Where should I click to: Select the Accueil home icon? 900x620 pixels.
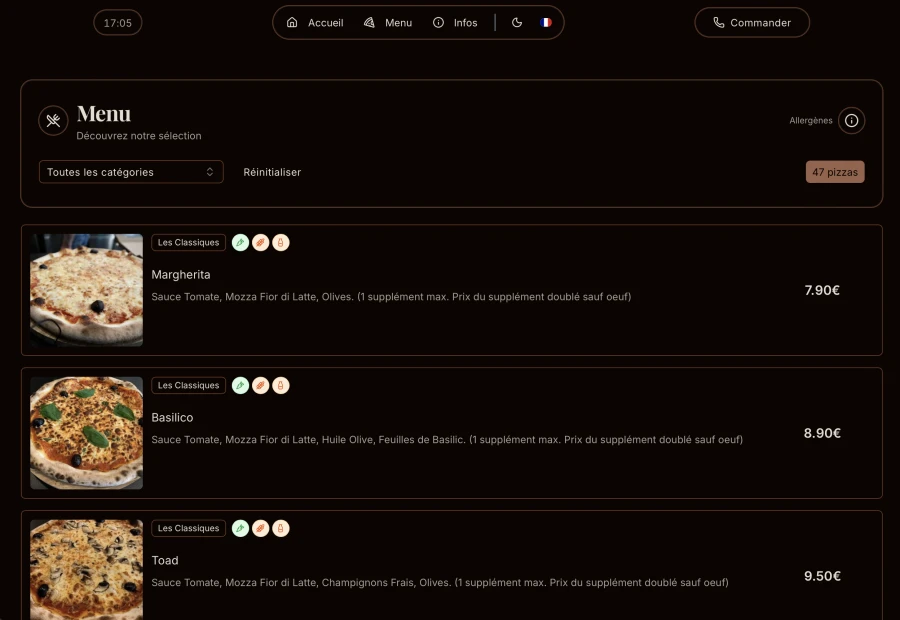(x=292, y=22)
